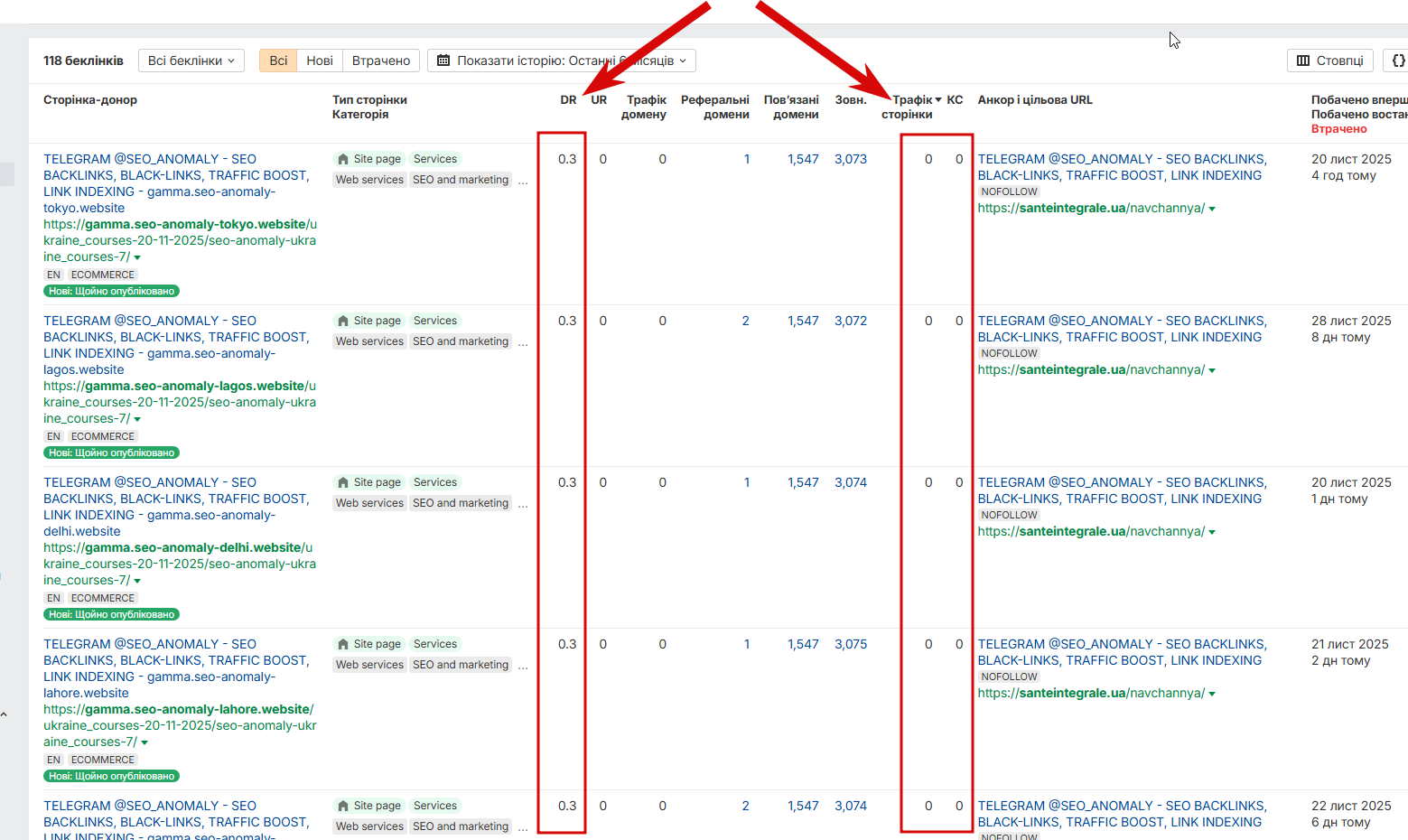Click the "Анкор і цільова URL" header
This screenshot has height=840, width=1408.
point(1035,100)
